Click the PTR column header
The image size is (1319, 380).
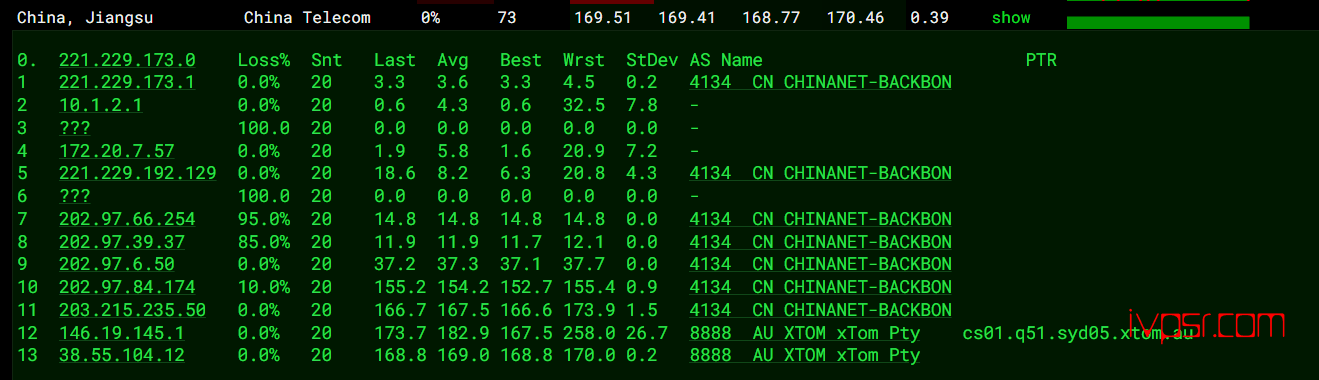click(1041, 60)
